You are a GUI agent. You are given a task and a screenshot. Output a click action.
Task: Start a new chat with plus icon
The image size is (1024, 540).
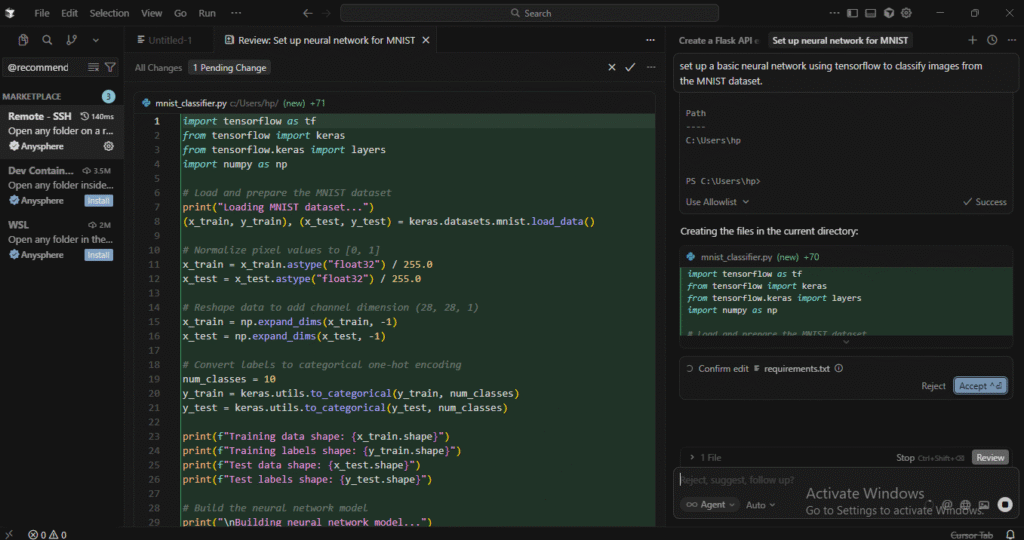[973, 40]
